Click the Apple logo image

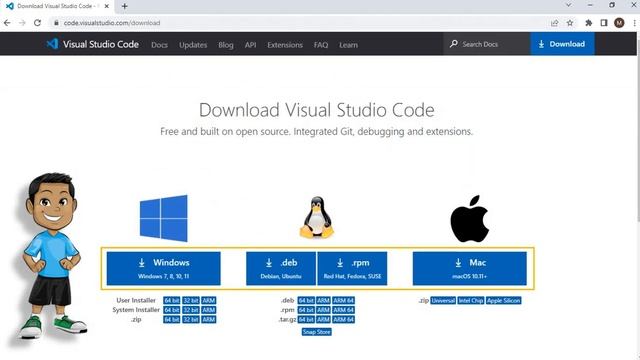[470, 219]
